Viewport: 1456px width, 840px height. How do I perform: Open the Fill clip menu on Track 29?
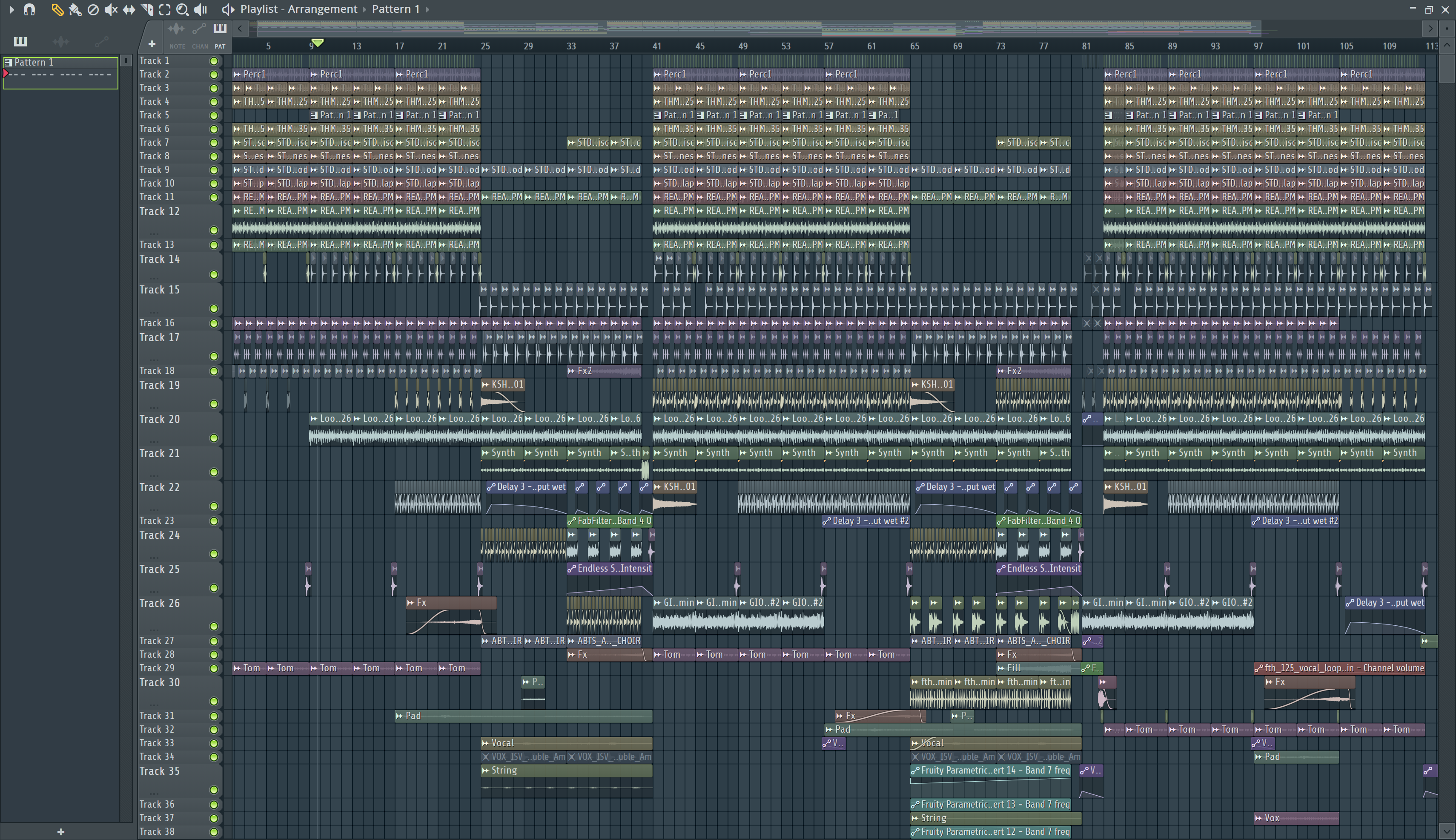[1001, 668]
